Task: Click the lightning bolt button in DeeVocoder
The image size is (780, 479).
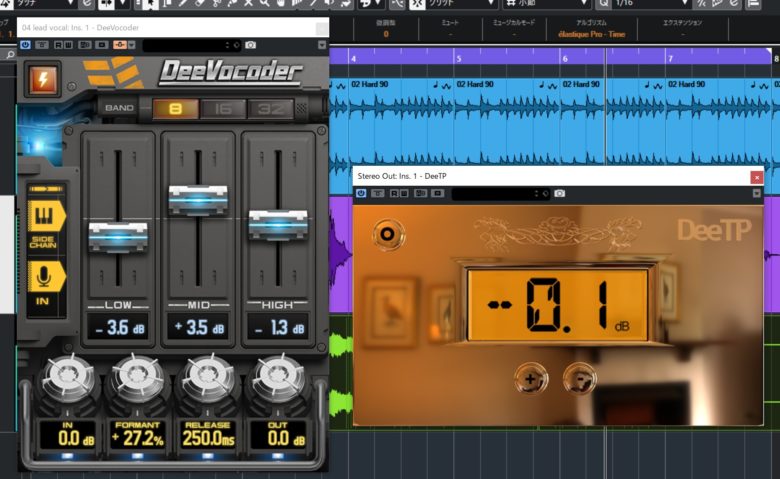Action: click(43, 79)
